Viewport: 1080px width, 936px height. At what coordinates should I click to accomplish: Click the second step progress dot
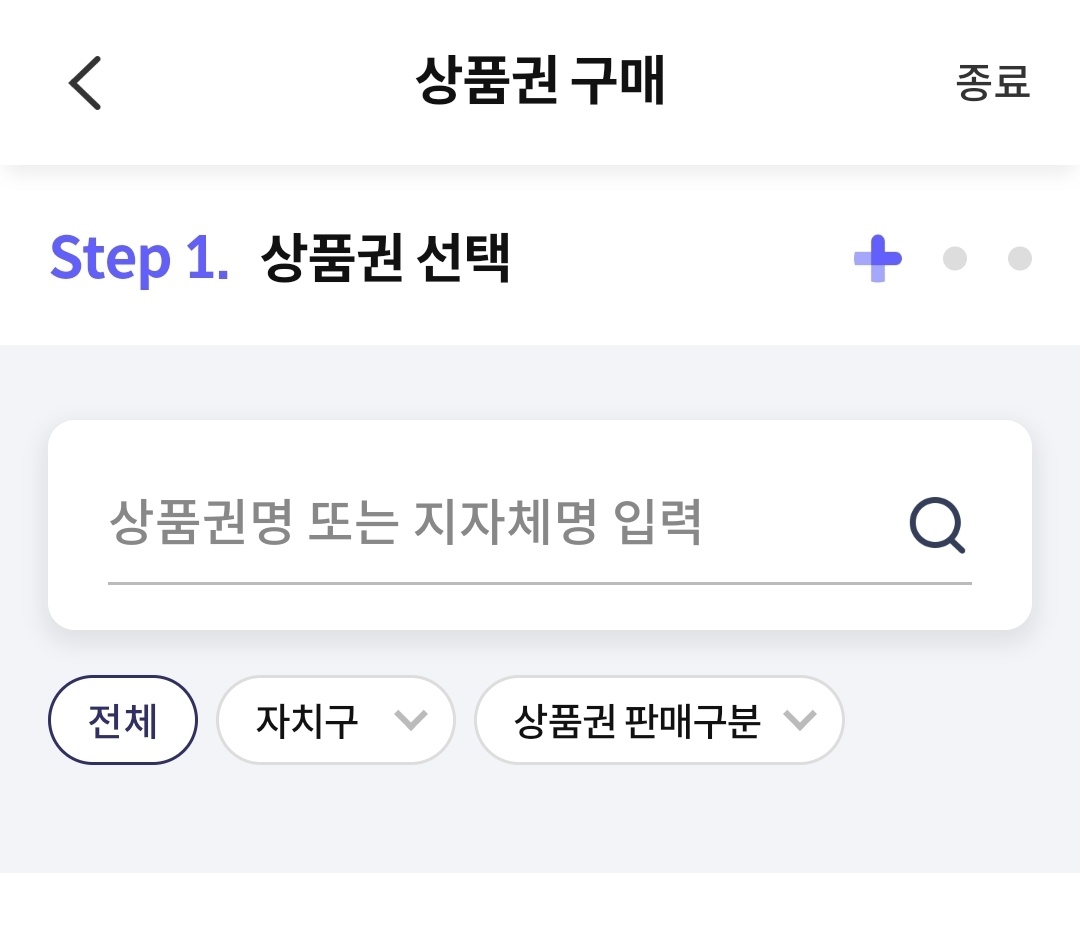[955, 258]
